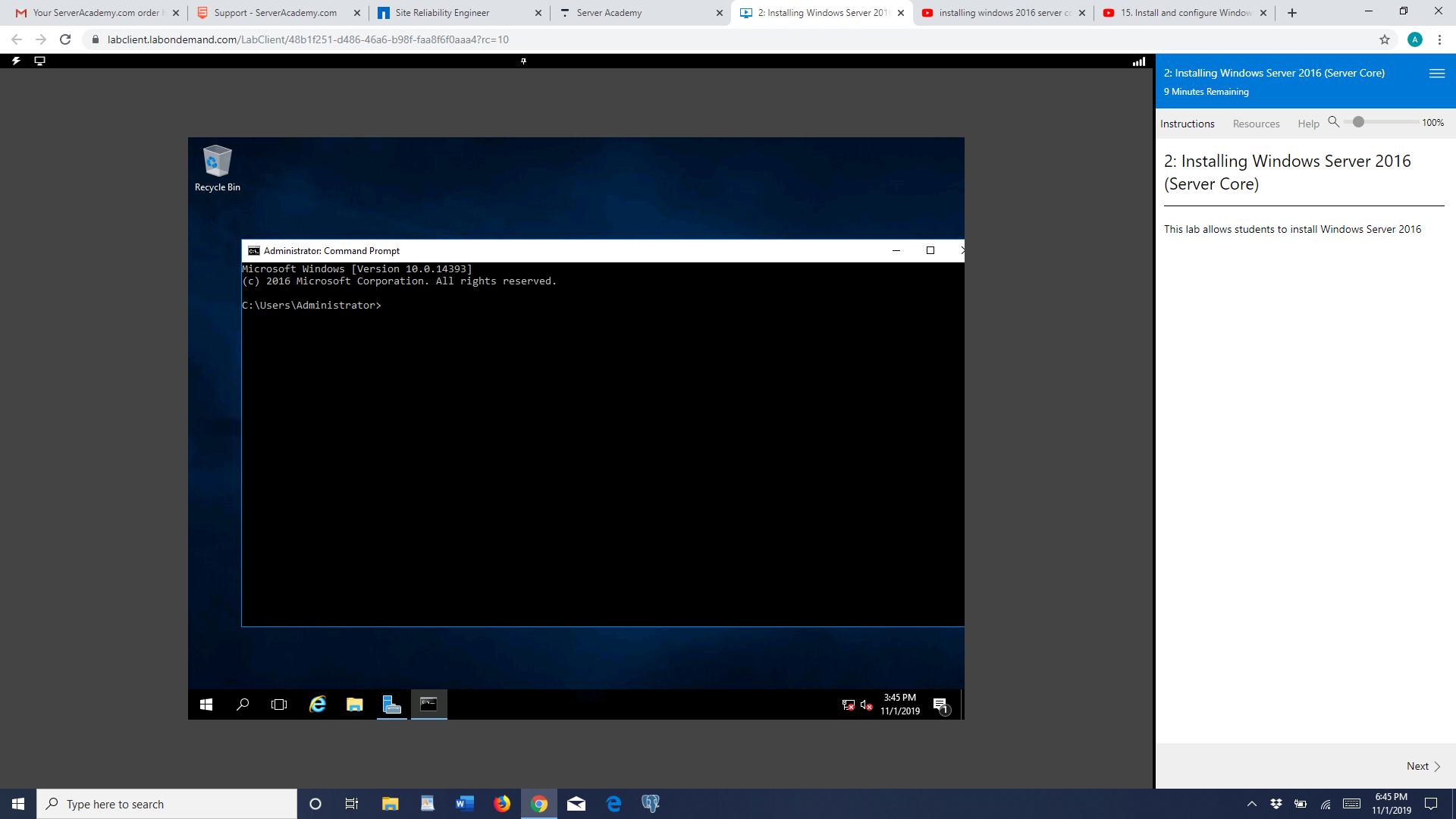This screenshot has width=1456, height=819.
Task: Switch to the Resources tab
Action: (1256, 124)
